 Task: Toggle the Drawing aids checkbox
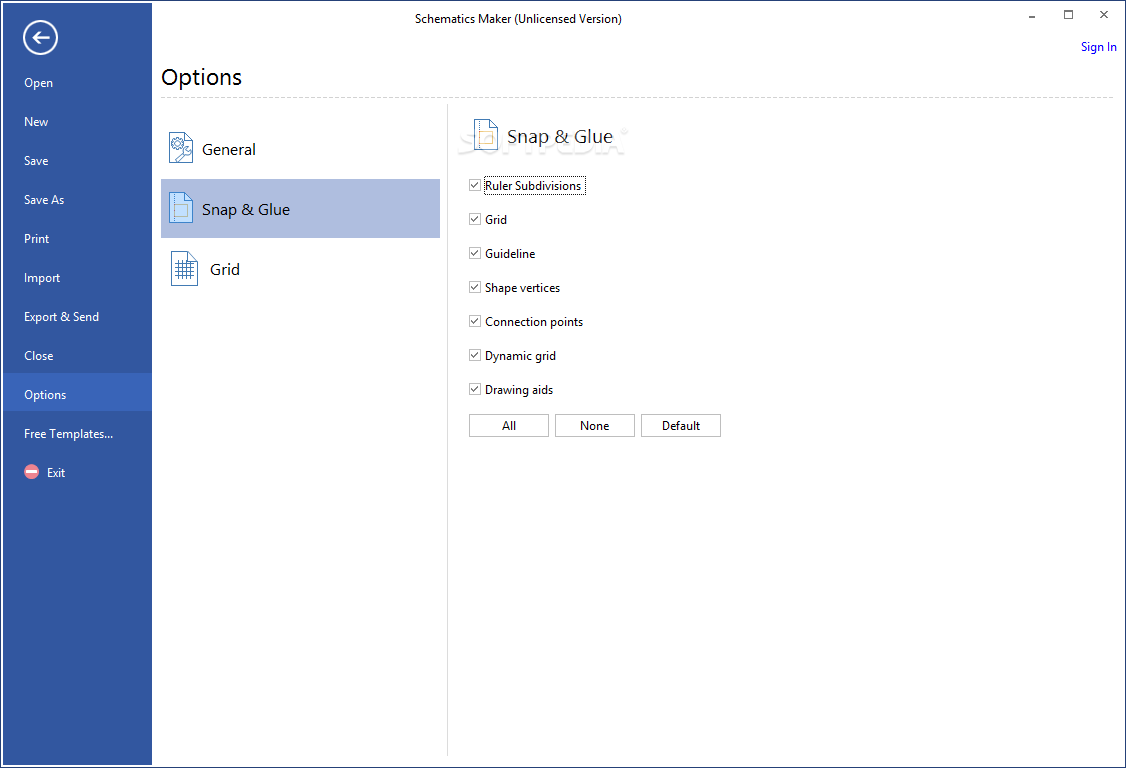[475, 389]
